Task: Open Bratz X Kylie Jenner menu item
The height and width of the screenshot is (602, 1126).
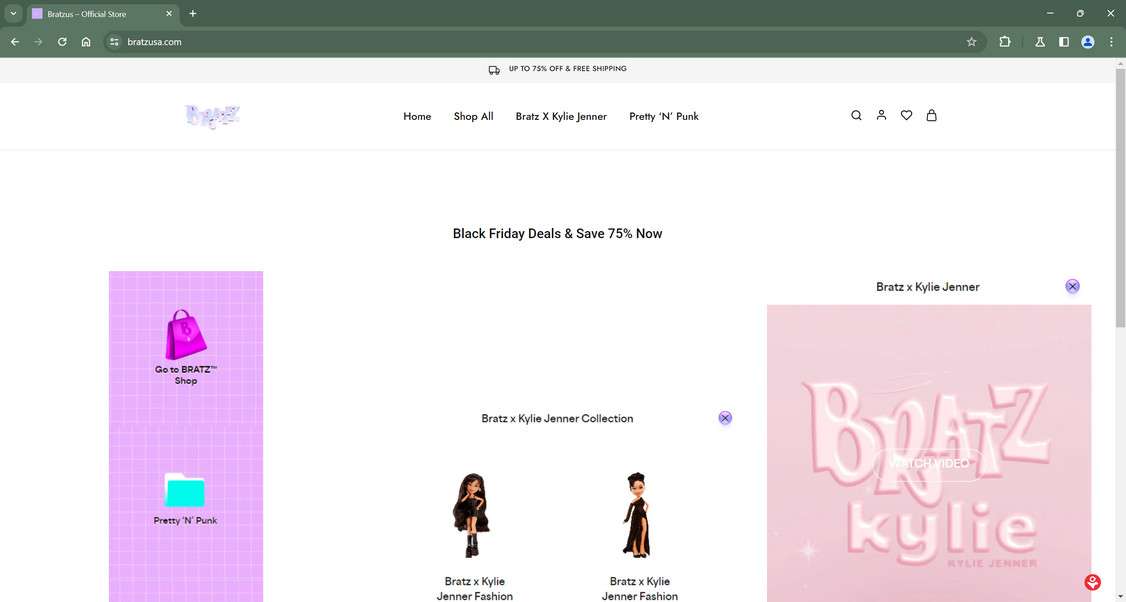Action: click(x=561, y=116)
